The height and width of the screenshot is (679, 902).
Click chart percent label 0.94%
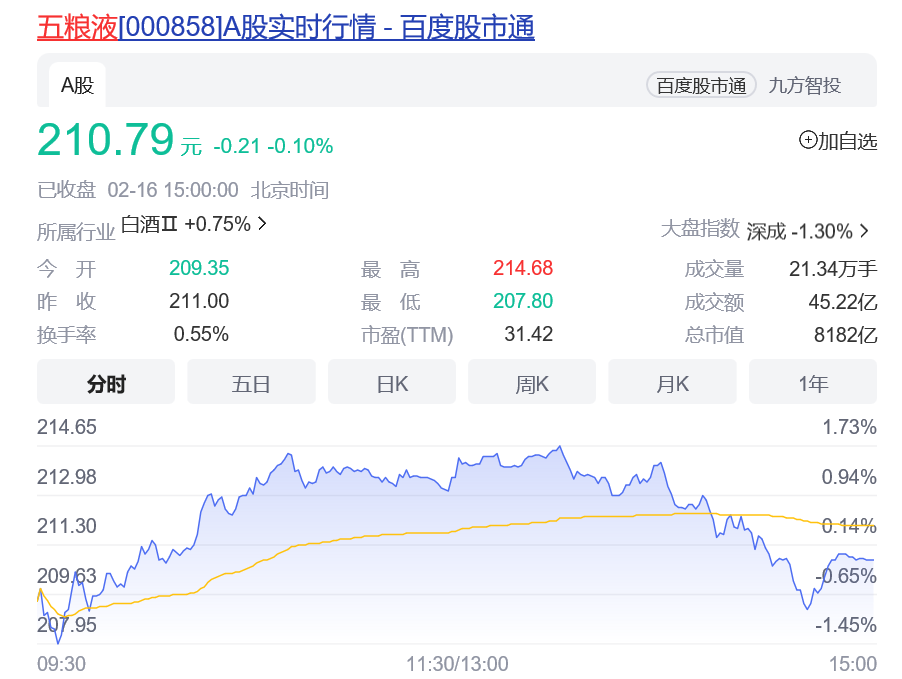849,477
